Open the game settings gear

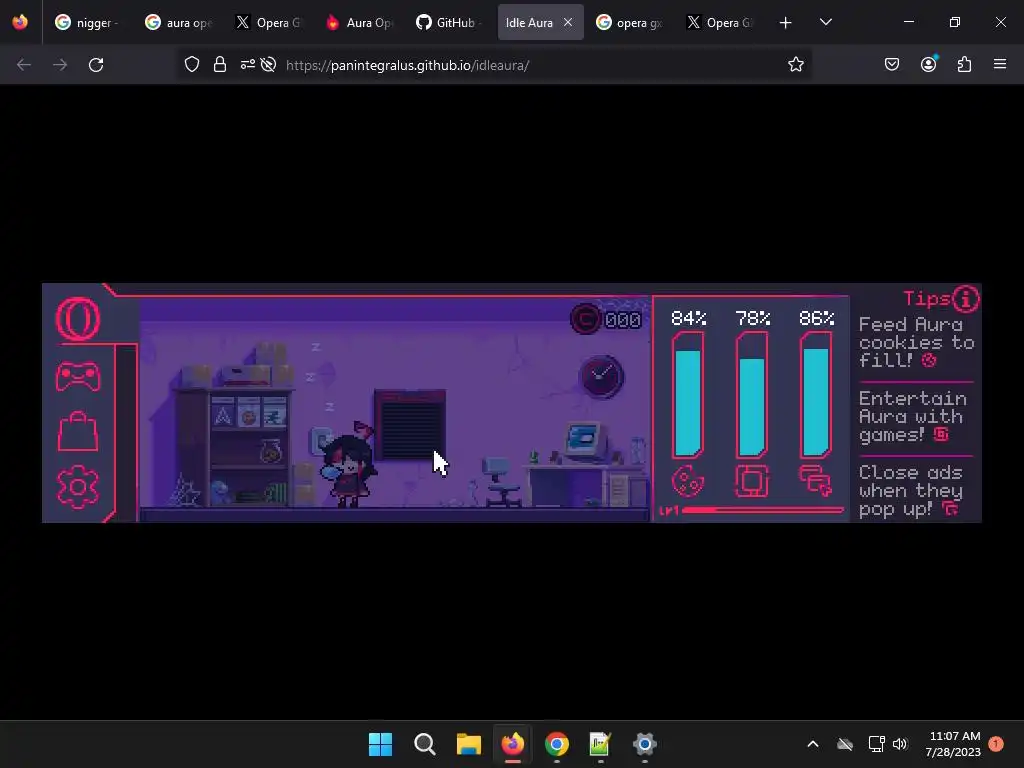[x=78, y=487]
